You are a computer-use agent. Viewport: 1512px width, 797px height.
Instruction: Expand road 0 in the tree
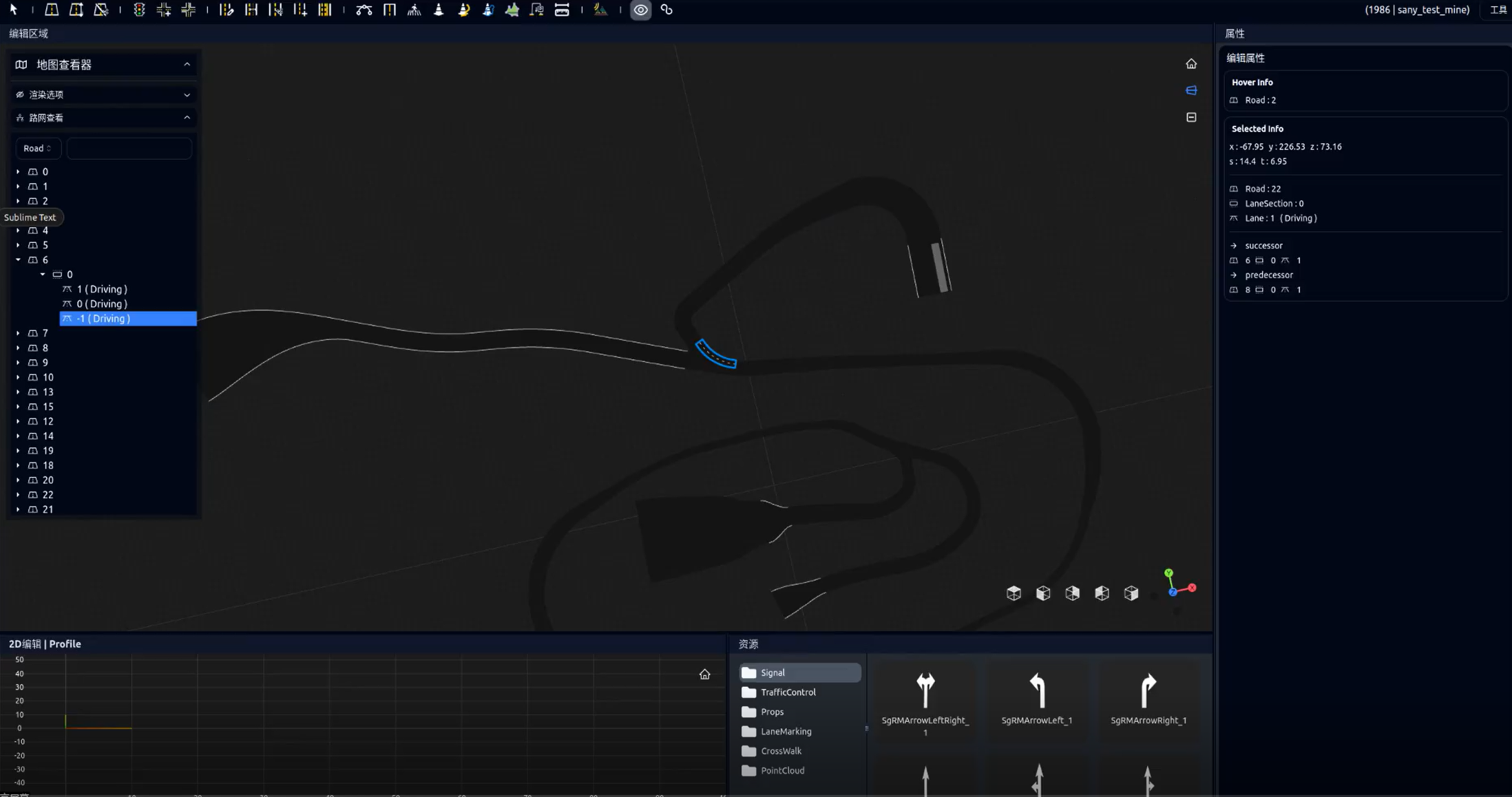coord(18,171)
